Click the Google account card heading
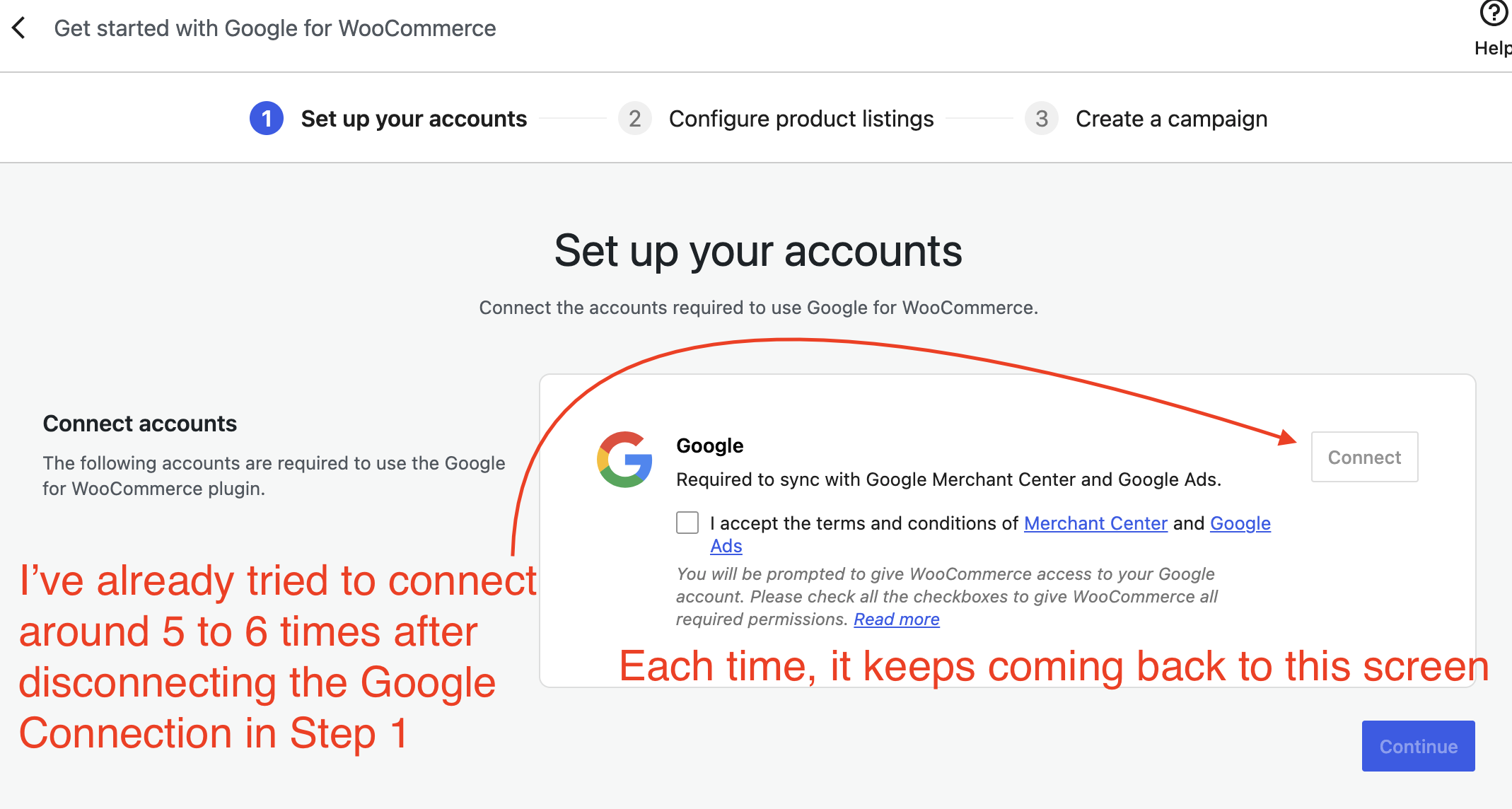1512x809 pixels. coord(710,446)
